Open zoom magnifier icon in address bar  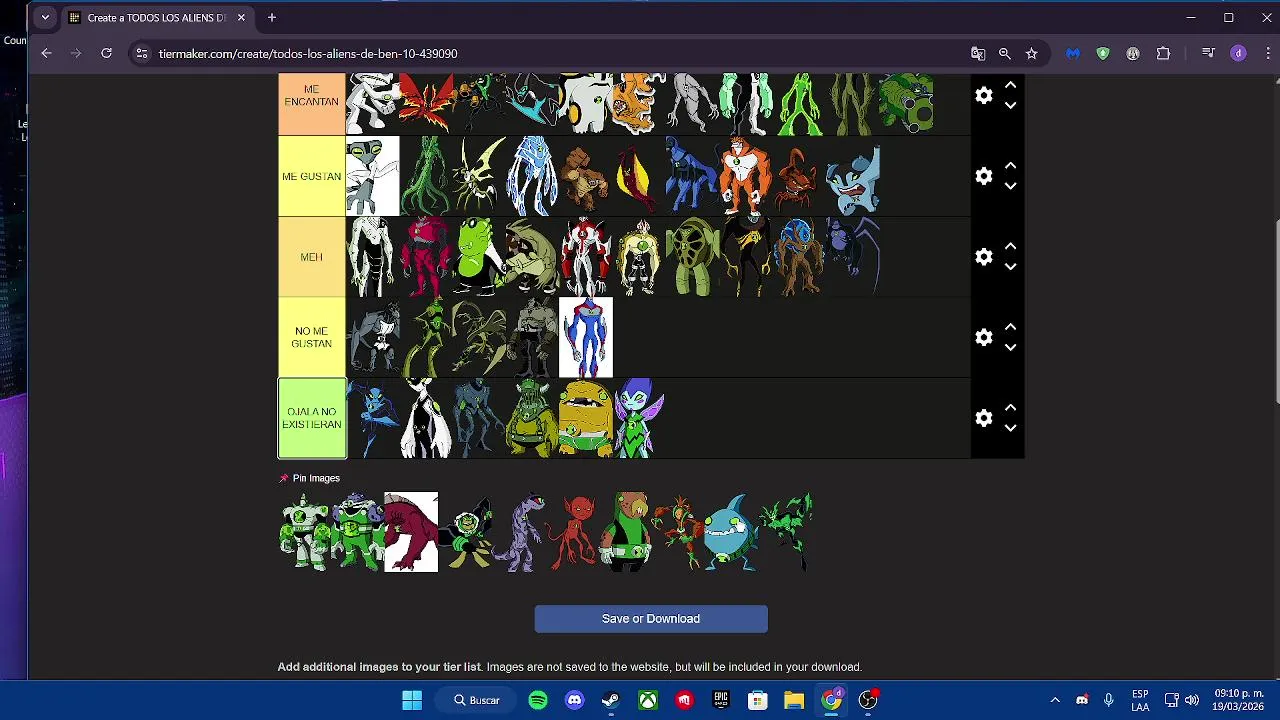pos(1005,54)
